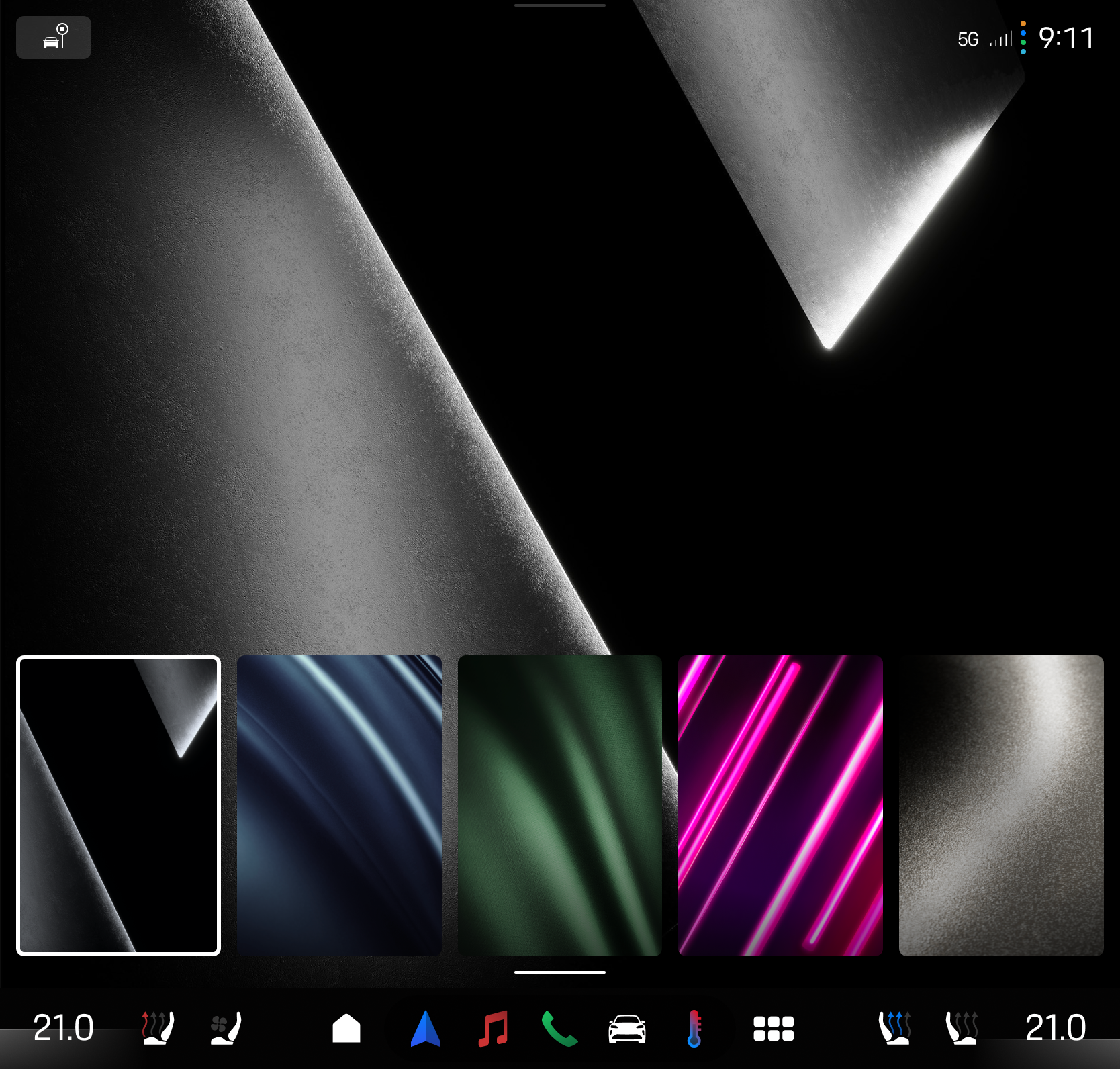Open Navigation with the blue arrow icon
The width and height of the screenshot is (1120, 1069).
[x=426, y=1028]
